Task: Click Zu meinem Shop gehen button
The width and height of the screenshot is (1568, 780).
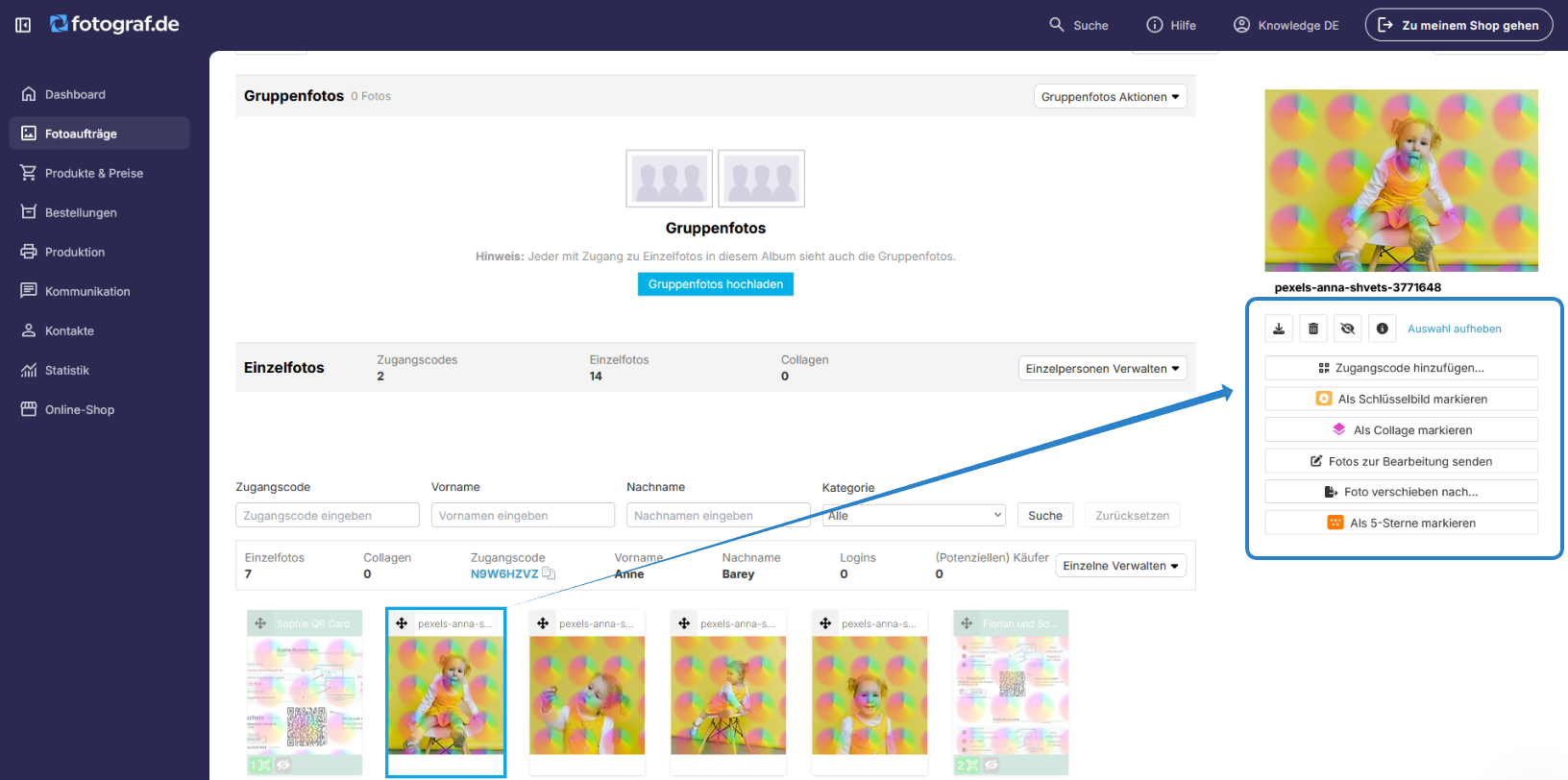Action: (1458, 25)
